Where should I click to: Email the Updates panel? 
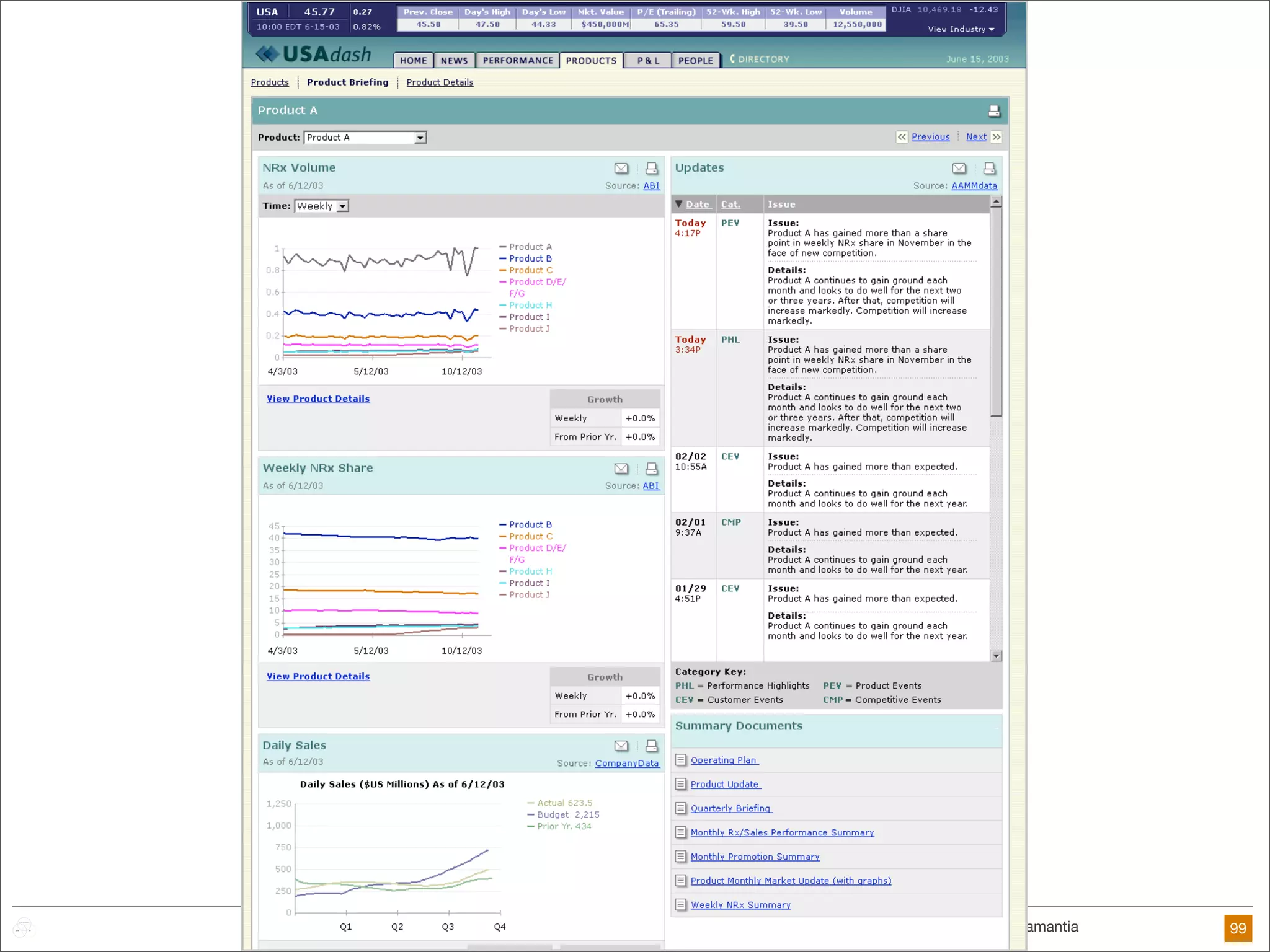tap(959, 169)
